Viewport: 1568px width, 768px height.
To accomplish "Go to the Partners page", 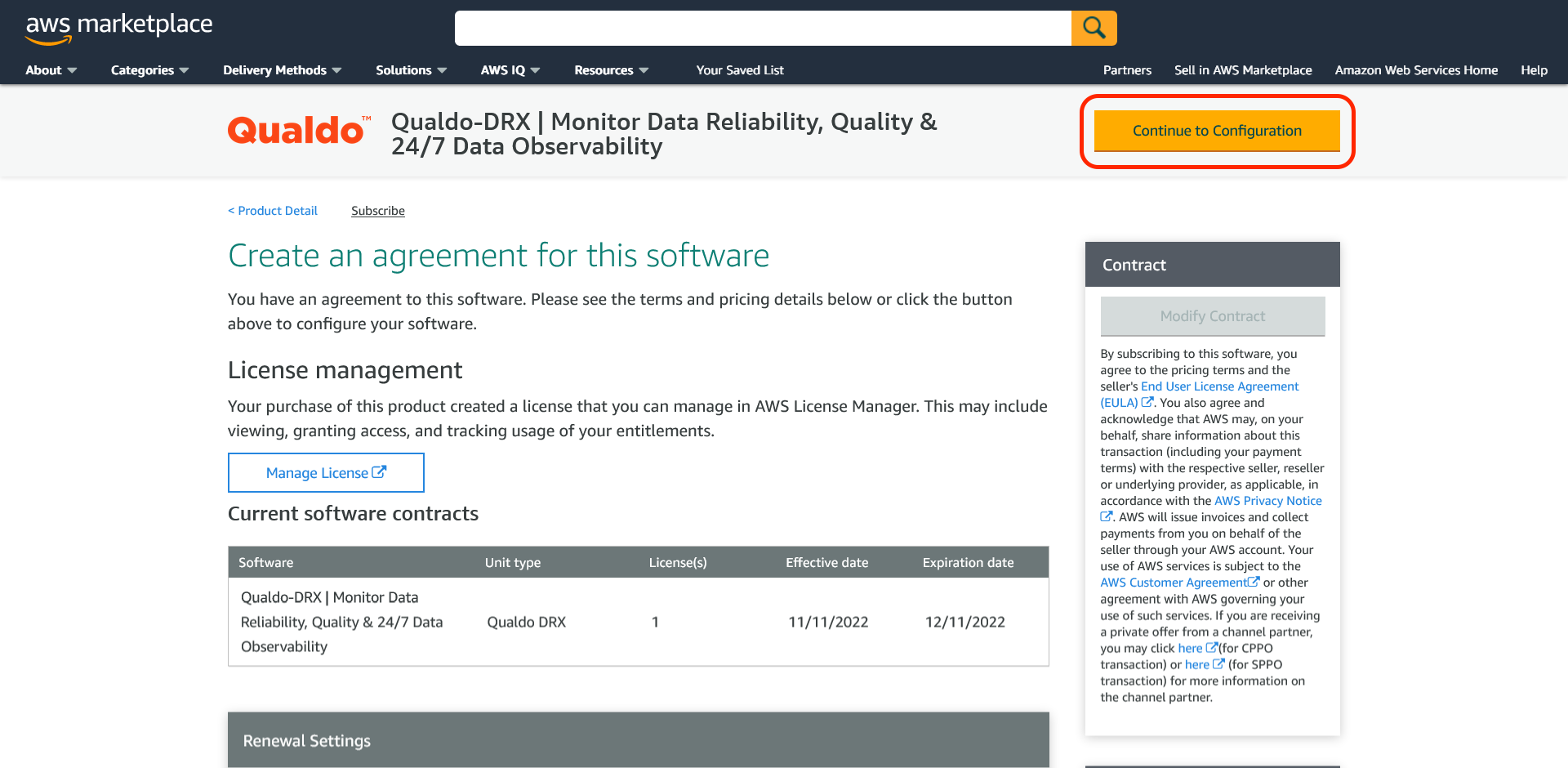I will 1127,70.
